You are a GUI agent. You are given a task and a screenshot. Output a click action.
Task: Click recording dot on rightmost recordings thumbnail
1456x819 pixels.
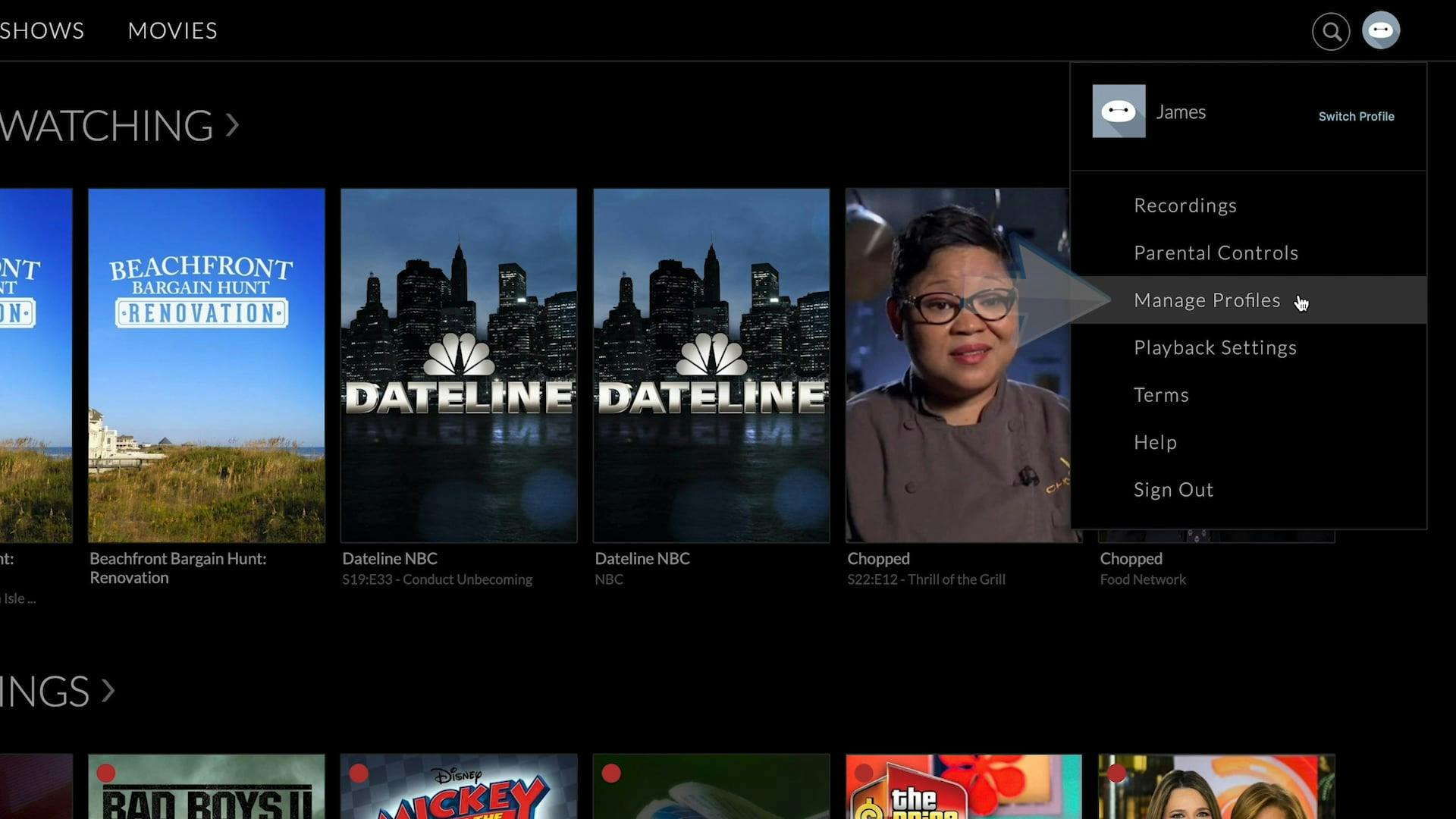[1116, 773]
